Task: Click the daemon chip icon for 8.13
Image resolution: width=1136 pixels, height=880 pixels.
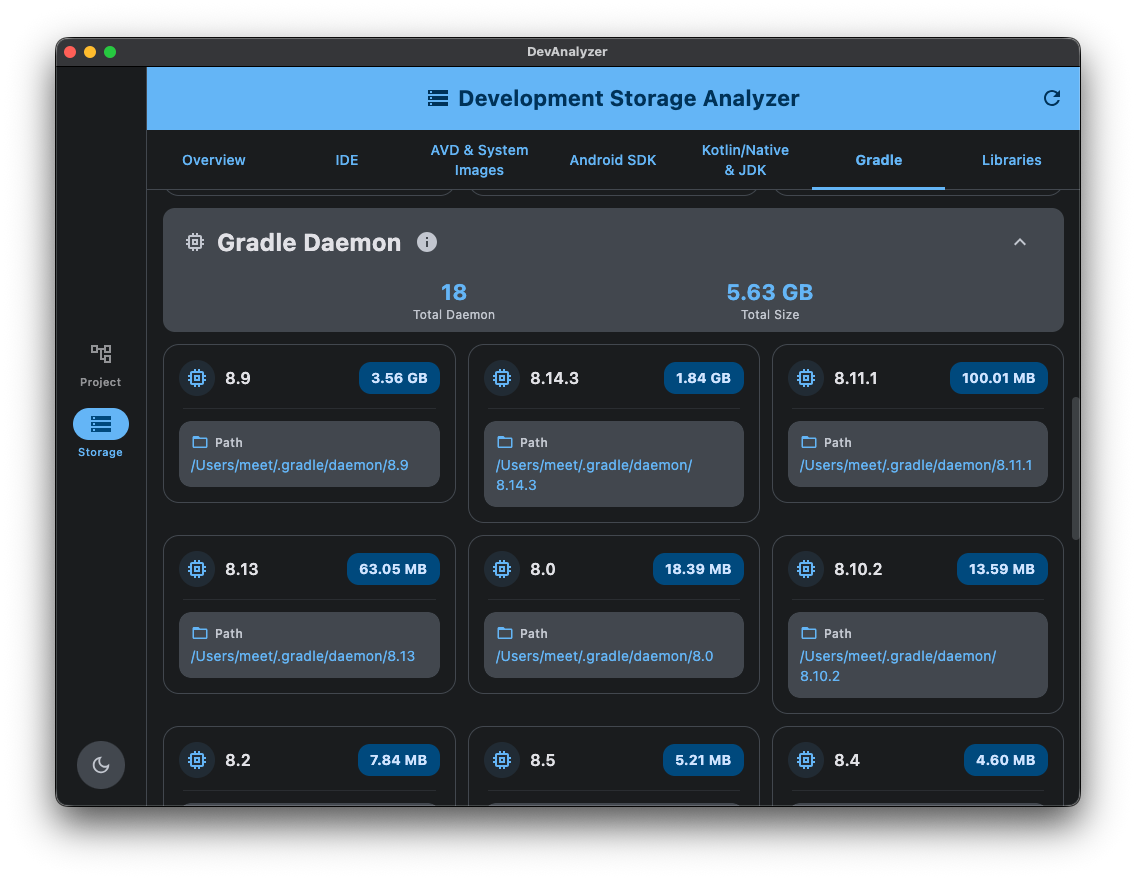Action: [x=197, y=569]
